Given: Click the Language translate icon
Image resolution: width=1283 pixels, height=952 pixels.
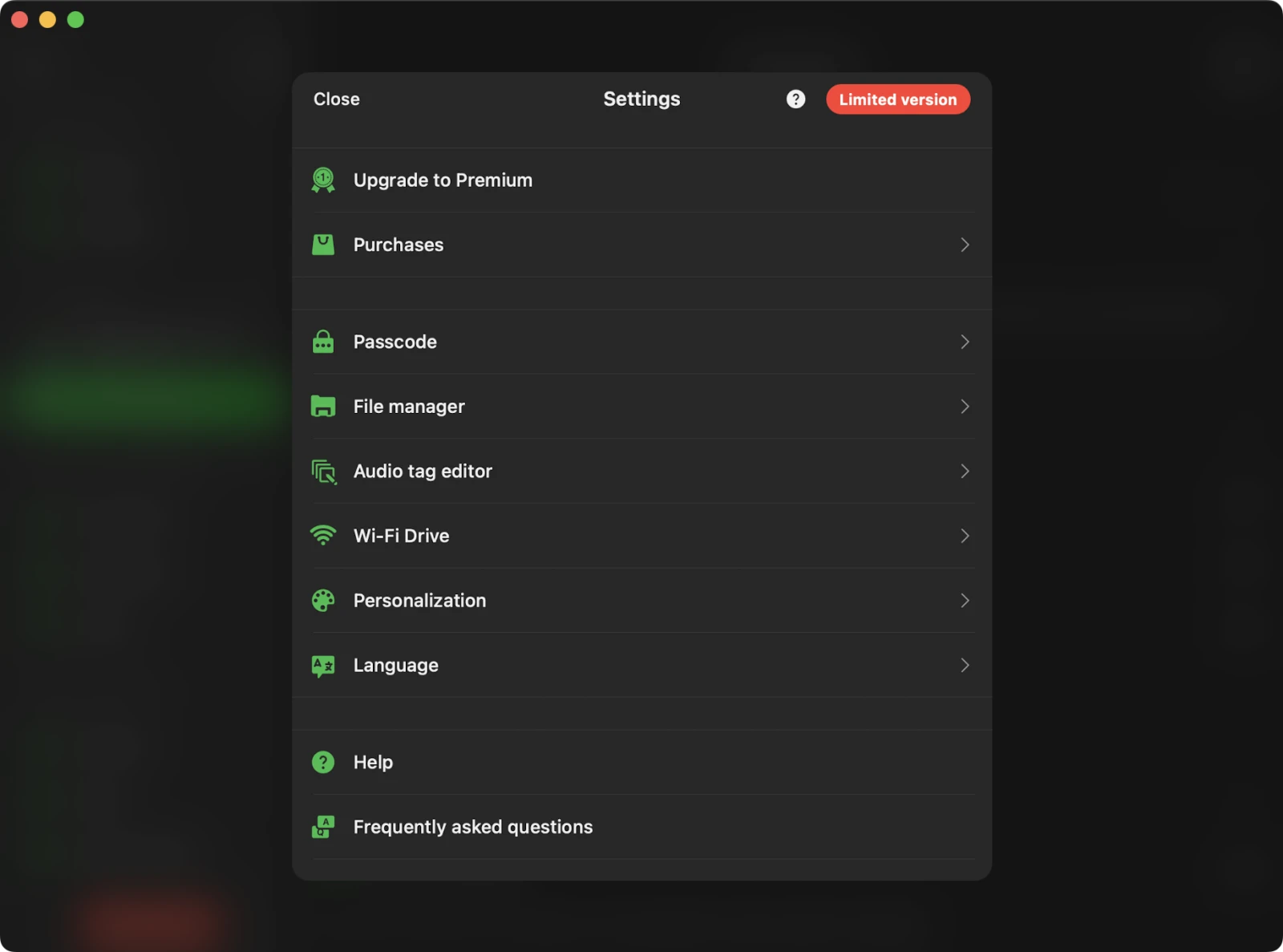Looking at the screenshot, I should tap(323, 666).
